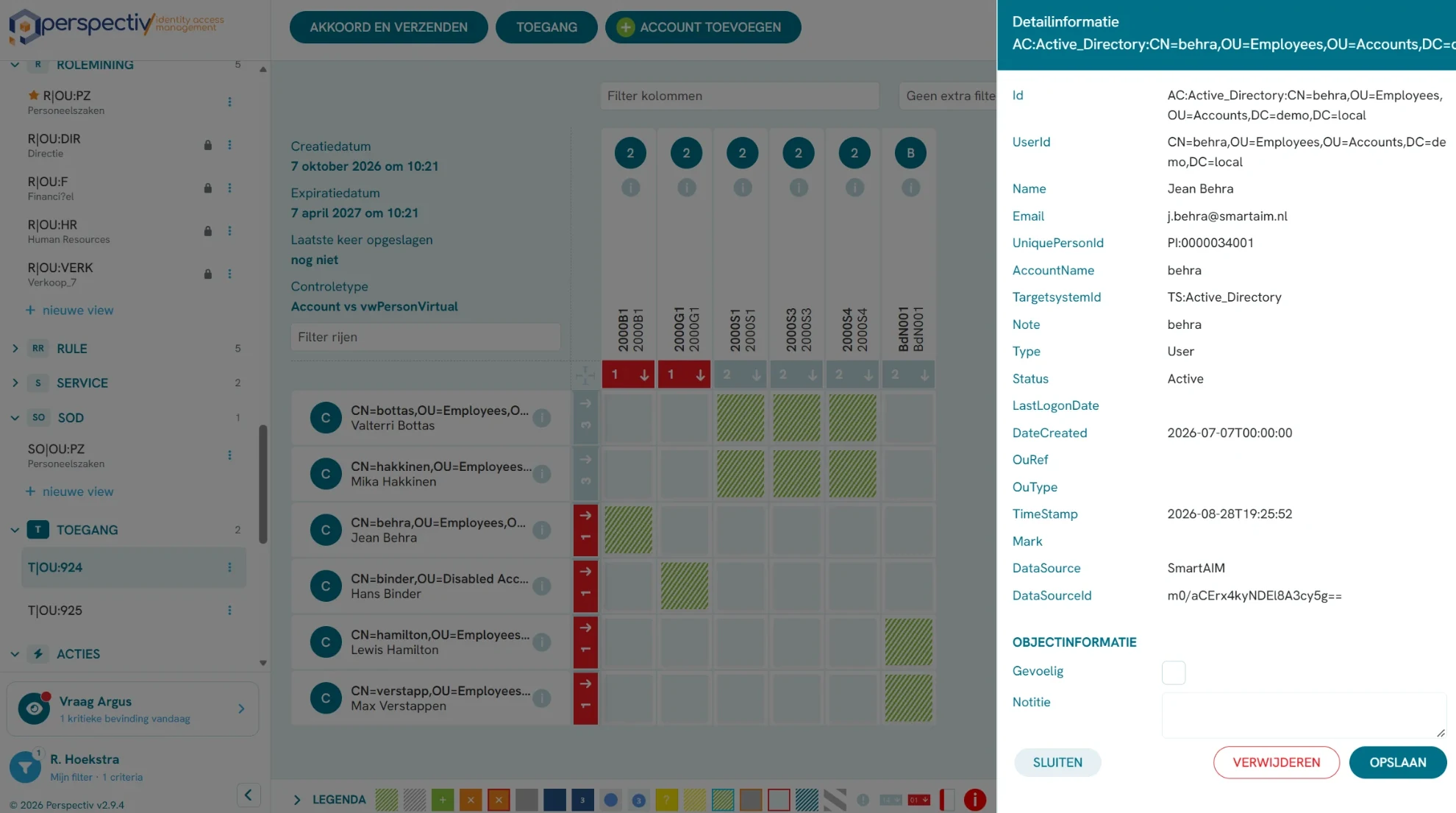Click the move crosshair icon above rows
1456x813 pixels.
(585, 375)
